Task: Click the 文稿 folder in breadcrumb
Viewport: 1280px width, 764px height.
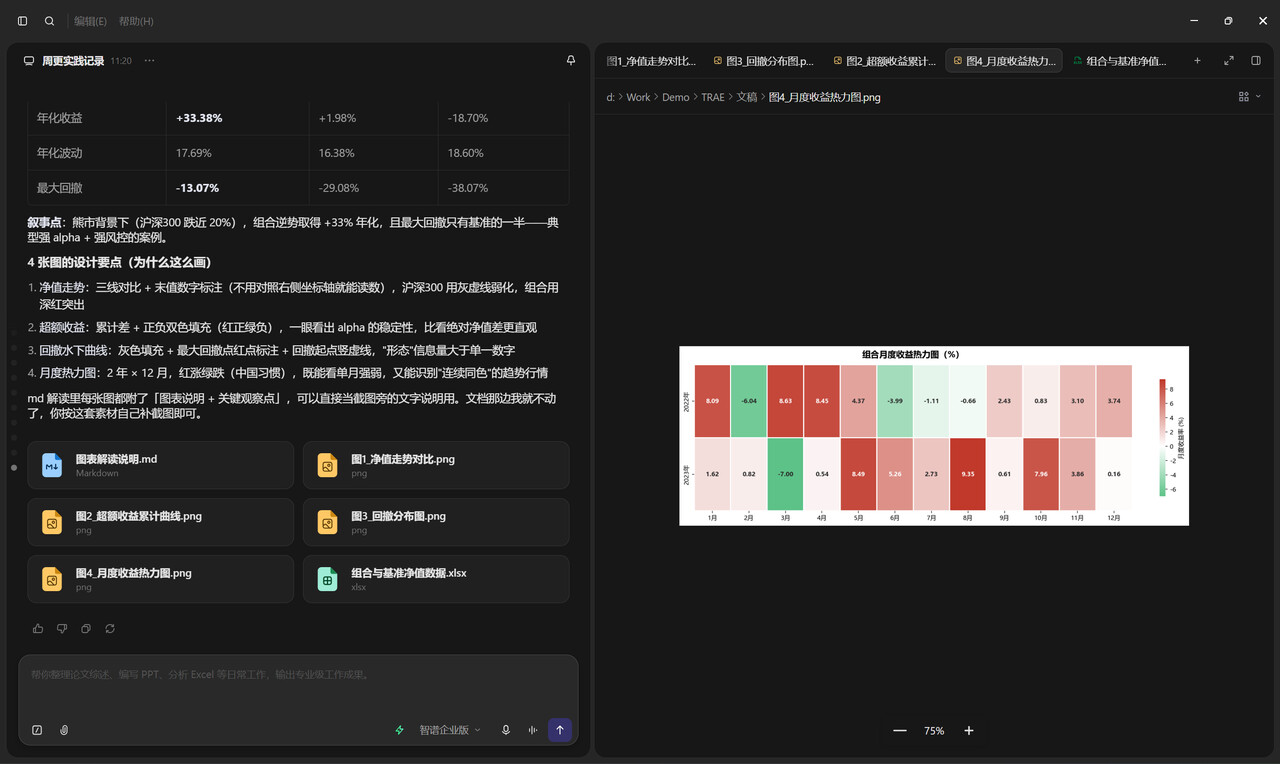Action: pyautogui.click(x=747, y=97)
